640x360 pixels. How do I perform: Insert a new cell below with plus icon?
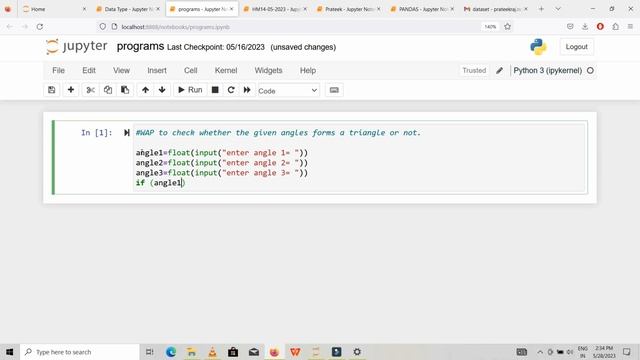pyautogui.click(x=71, y=90)
